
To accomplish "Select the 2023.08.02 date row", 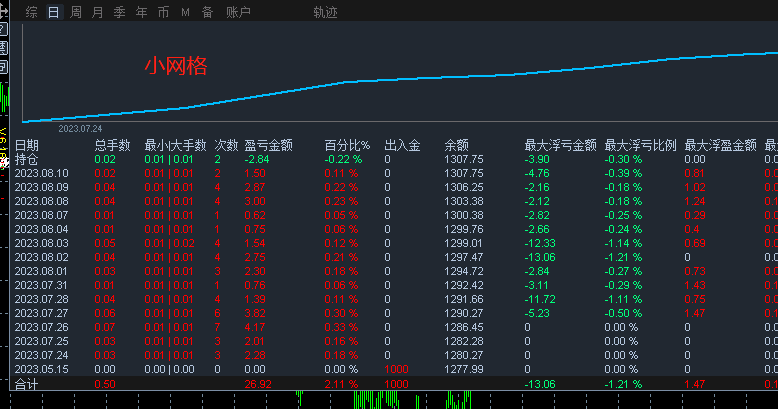I will point(393,257).
